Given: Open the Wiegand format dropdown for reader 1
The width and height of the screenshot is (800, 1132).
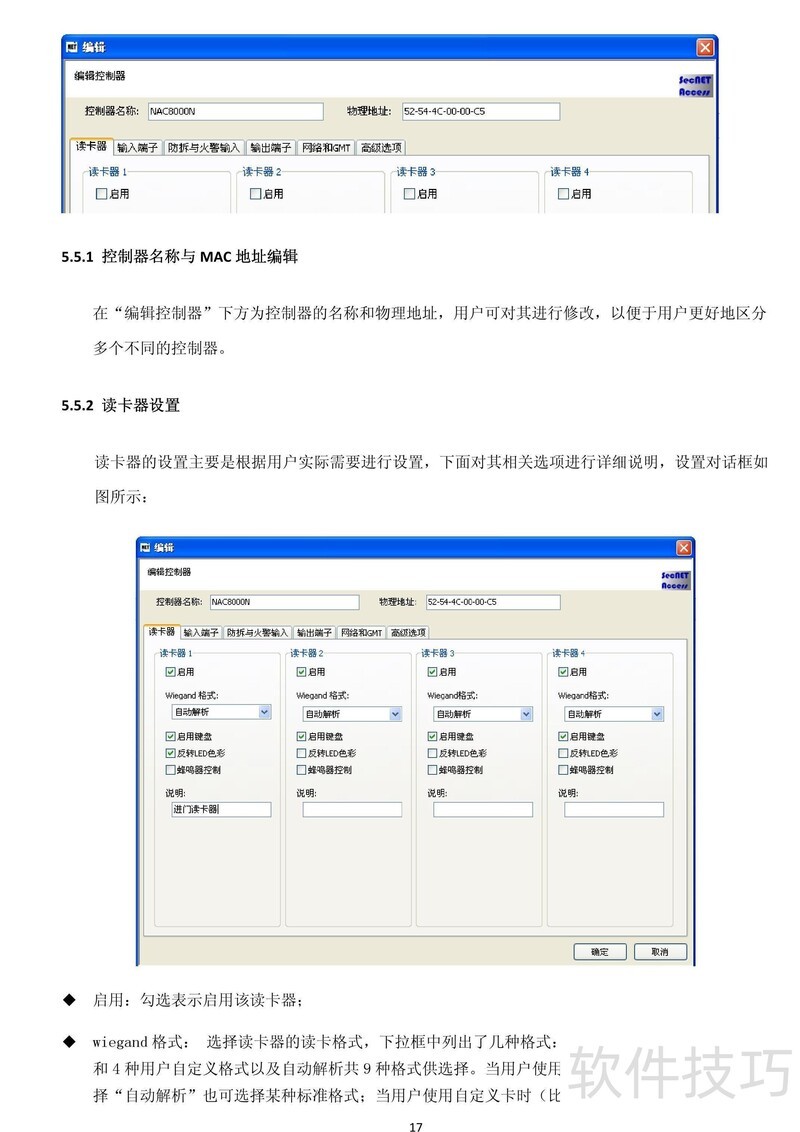Looking at the screenshot, I should (265, 713).
